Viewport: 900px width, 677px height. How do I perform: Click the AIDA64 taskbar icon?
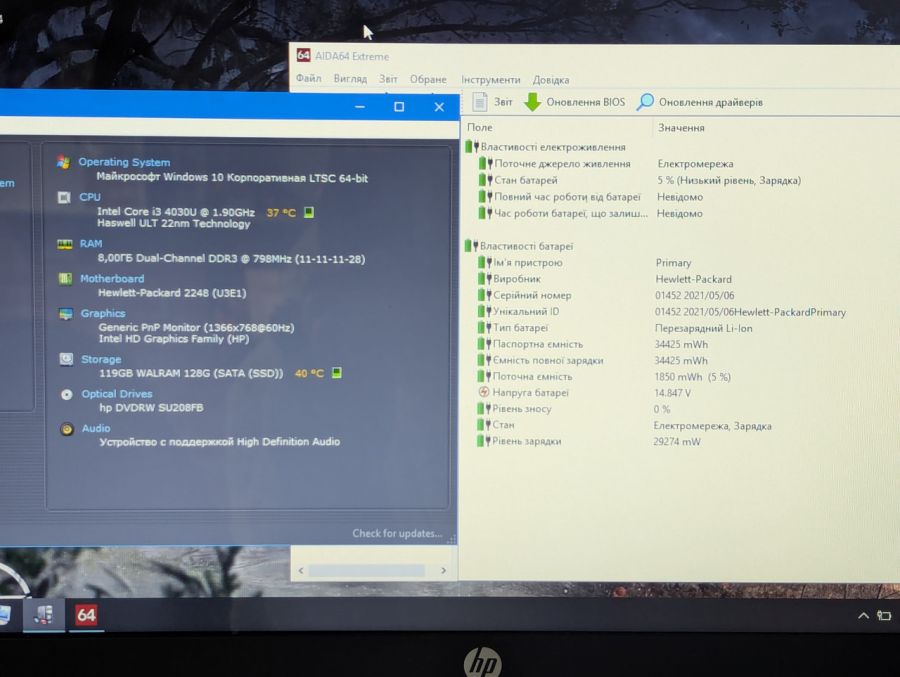[86, 615]
